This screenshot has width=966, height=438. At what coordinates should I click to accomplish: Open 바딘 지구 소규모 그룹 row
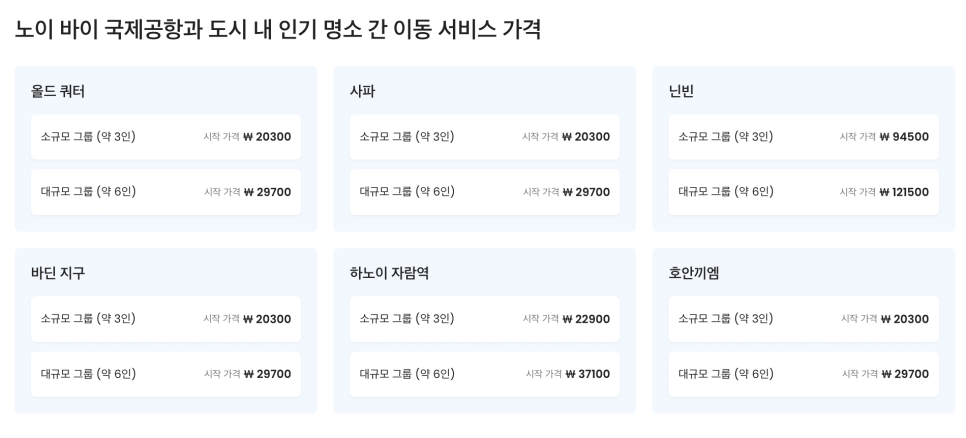tap(166, 318)
